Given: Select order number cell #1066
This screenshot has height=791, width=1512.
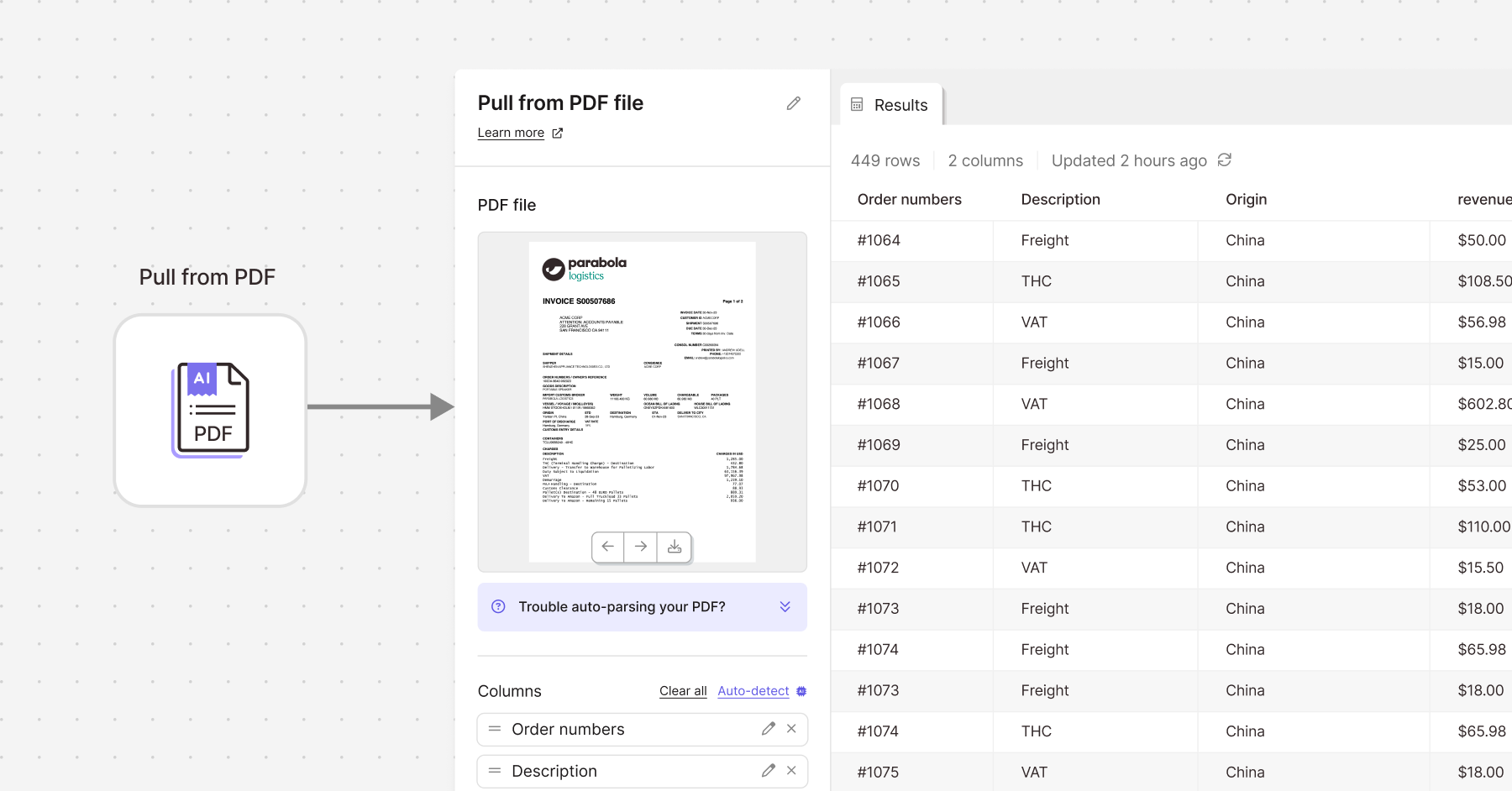Looking at the screenshot, I should pos(912,322).
